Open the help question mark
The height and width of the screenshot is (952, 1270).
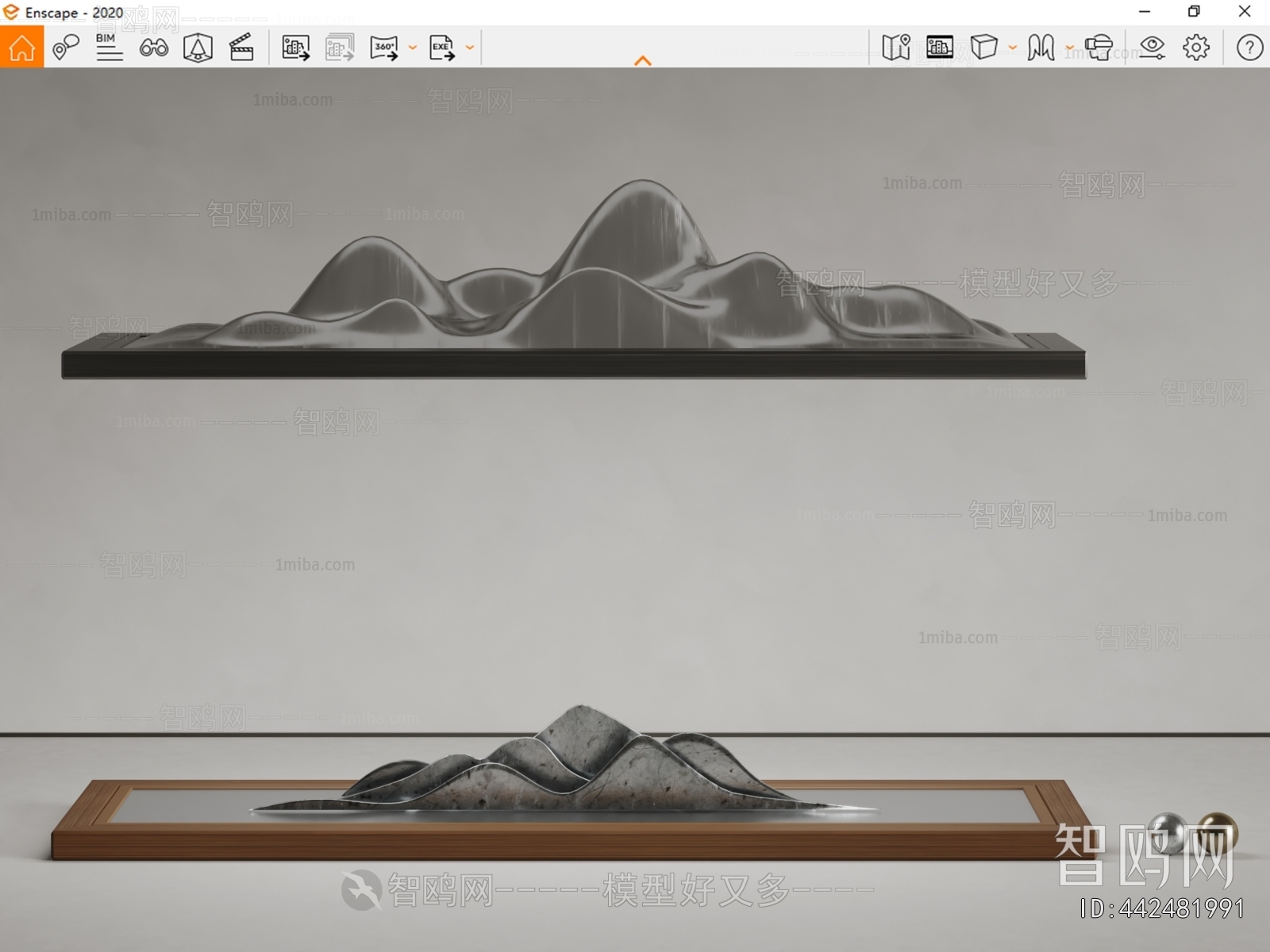point(1249,48)
